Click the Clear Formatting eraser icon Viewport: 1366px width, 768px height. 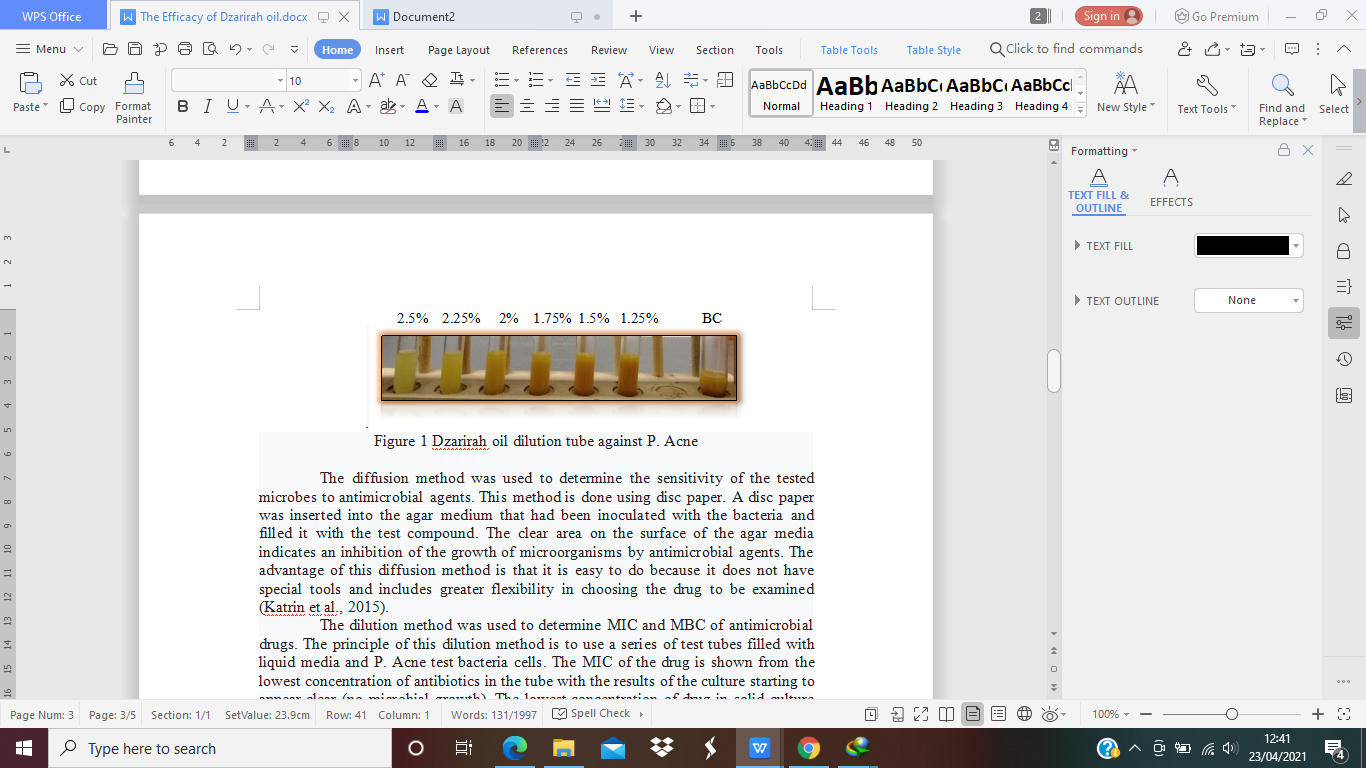click(430, 80)
